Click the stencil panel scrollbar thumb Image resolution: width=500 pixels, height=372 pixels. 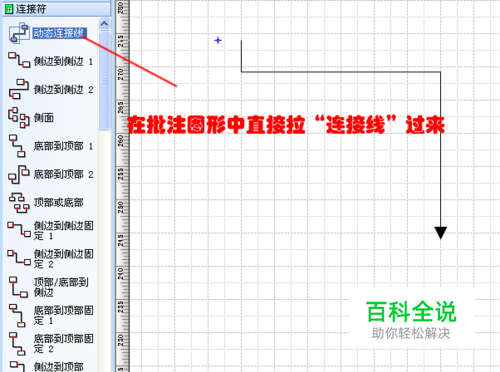click(104, 81)
